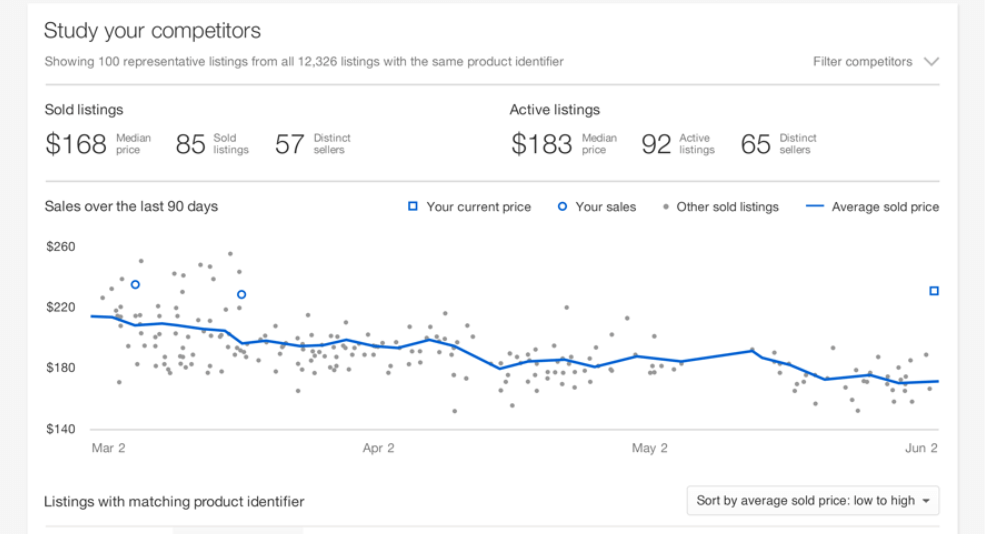Click the current price square marker on chart
Image resolution: width=1003 pixels, height=534 pixels.
(934, 291)
